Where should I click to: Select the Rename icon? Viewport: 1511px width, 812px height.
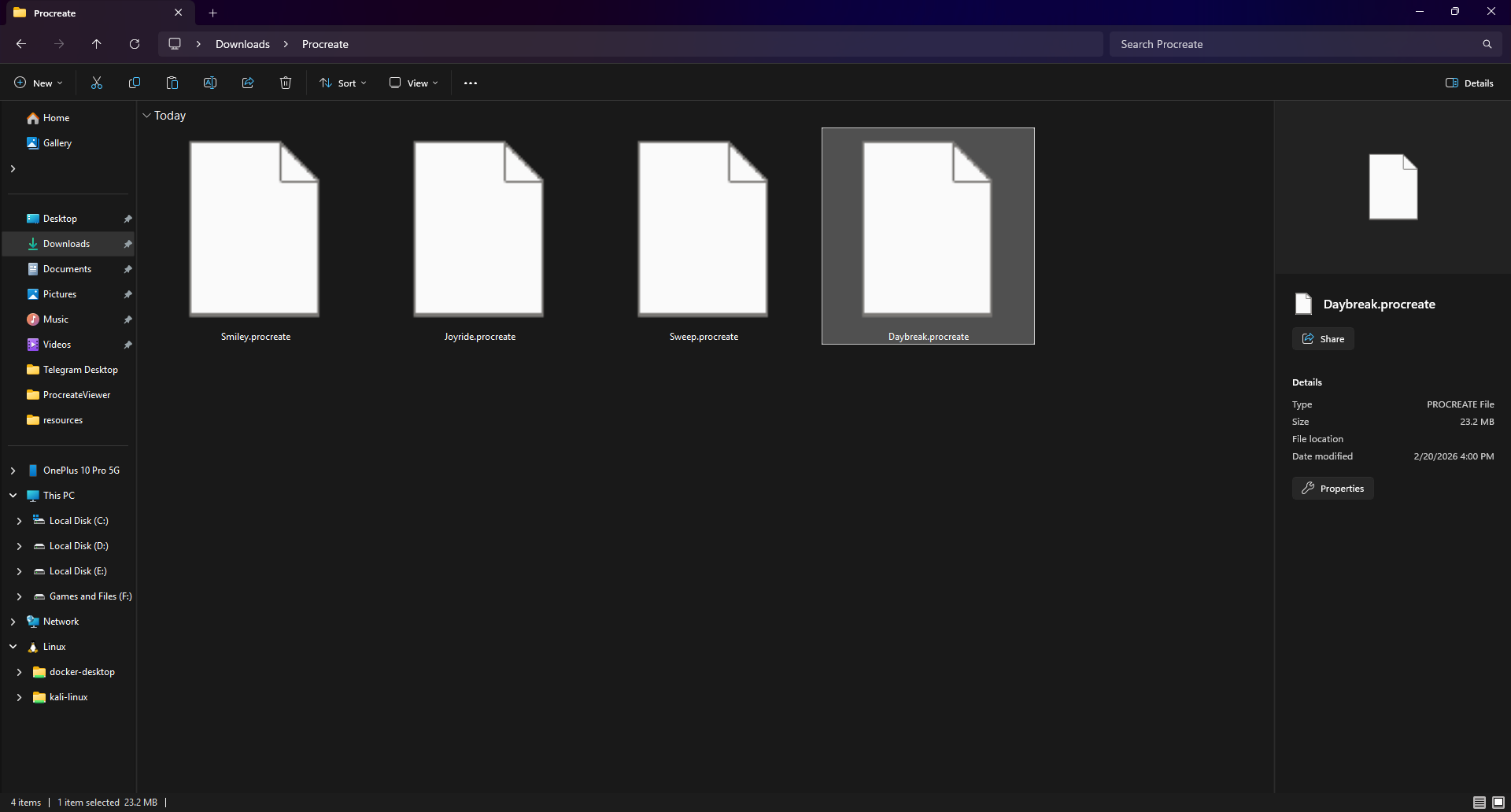click(209, 83)
